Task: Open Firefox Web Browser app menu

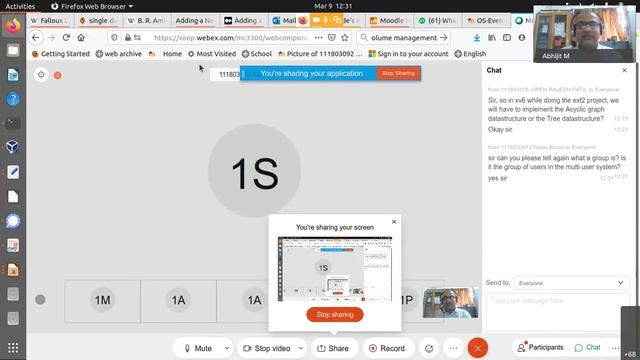Action: coord(92,6)
